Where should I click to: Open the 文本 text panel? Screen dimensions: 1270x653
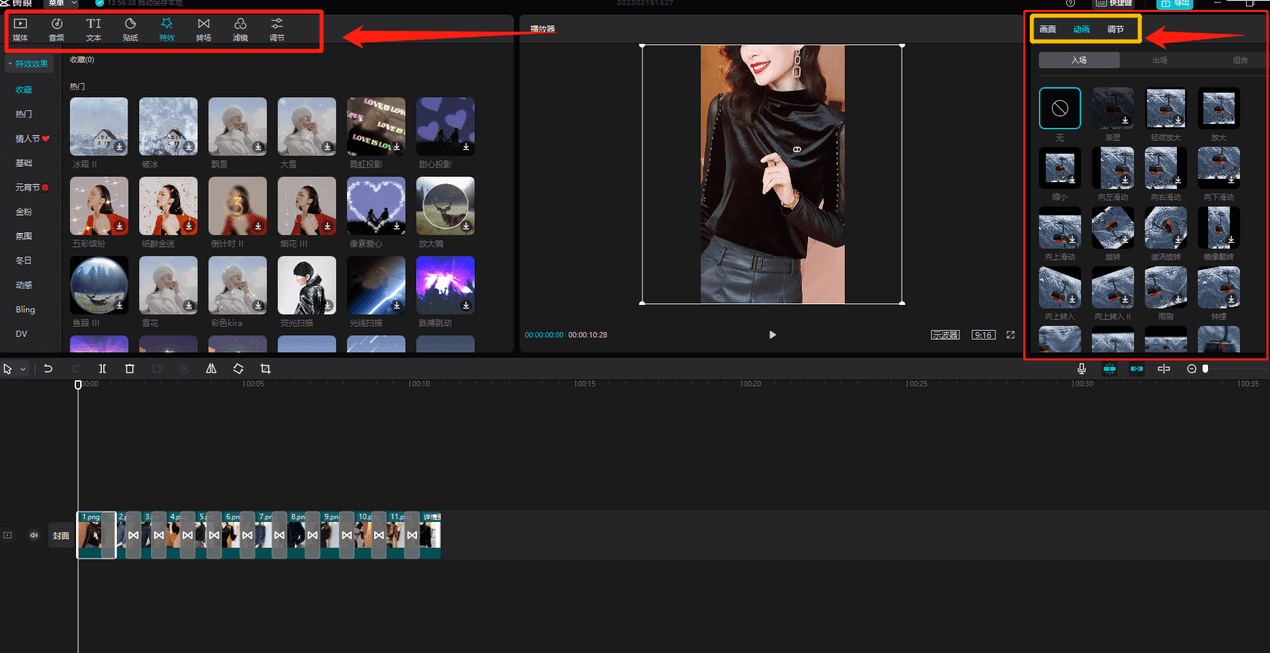93,29
